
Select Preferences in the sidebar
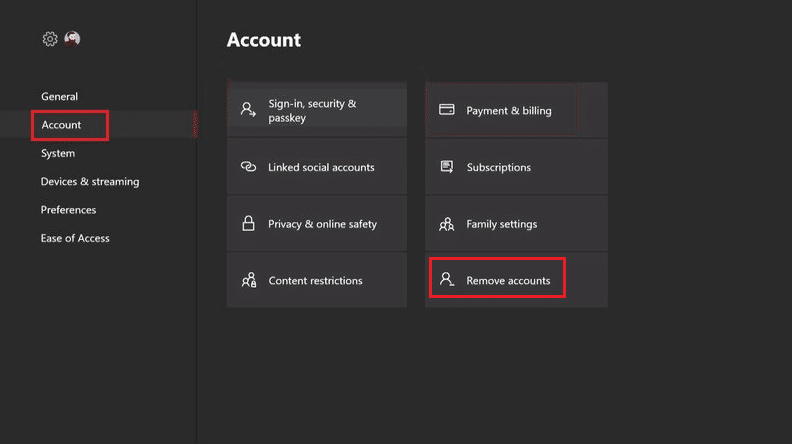point(68,210)
